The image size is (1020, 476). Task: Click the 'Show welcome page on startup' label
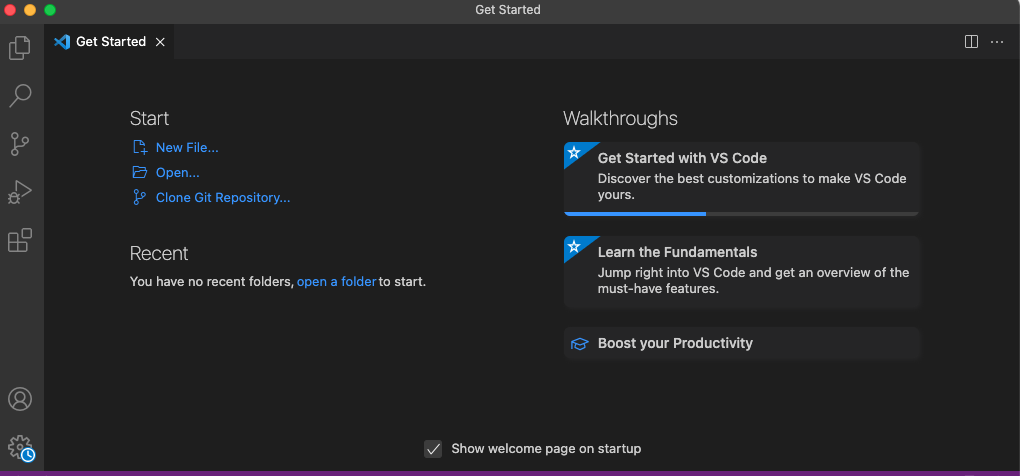point(546,449)
